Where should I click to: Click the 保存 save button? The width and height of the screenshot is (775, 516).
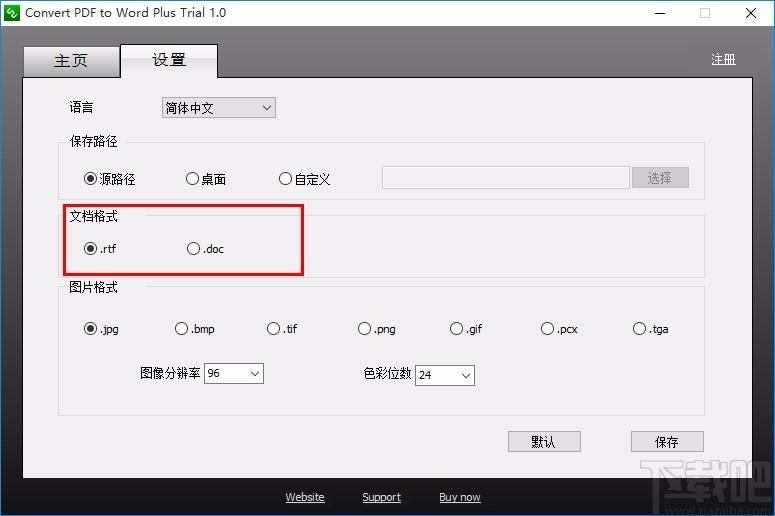[667, 441]
